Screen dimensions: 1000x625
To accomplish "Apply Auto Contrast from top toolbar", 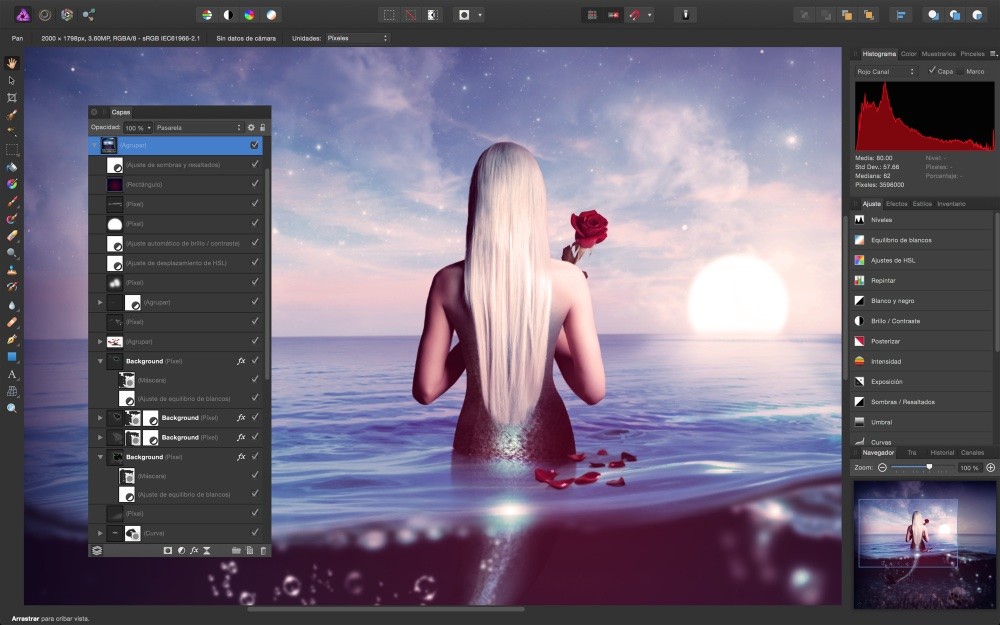I will [228, 15].
